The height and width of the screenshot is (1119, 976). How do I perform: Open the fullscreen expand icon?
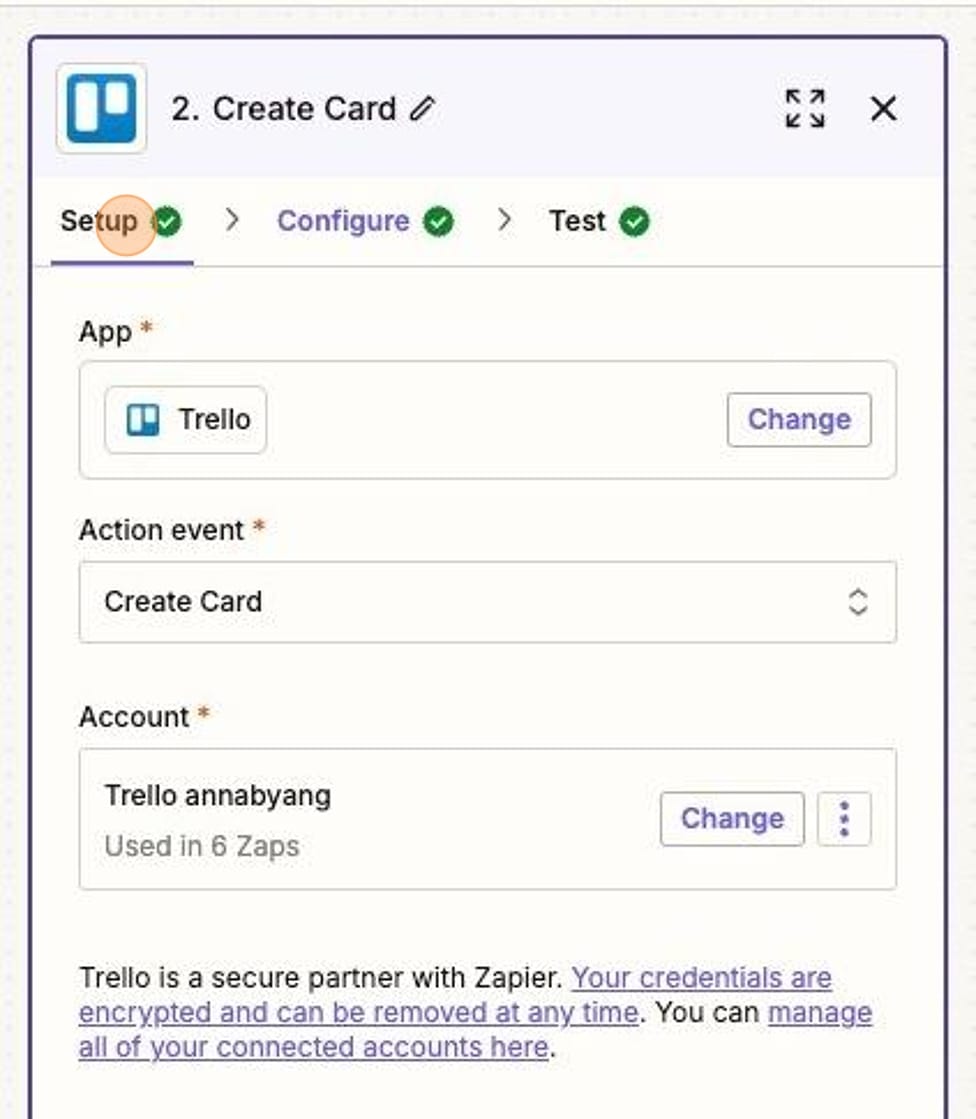pyautogui.click(x=806, y=111)
